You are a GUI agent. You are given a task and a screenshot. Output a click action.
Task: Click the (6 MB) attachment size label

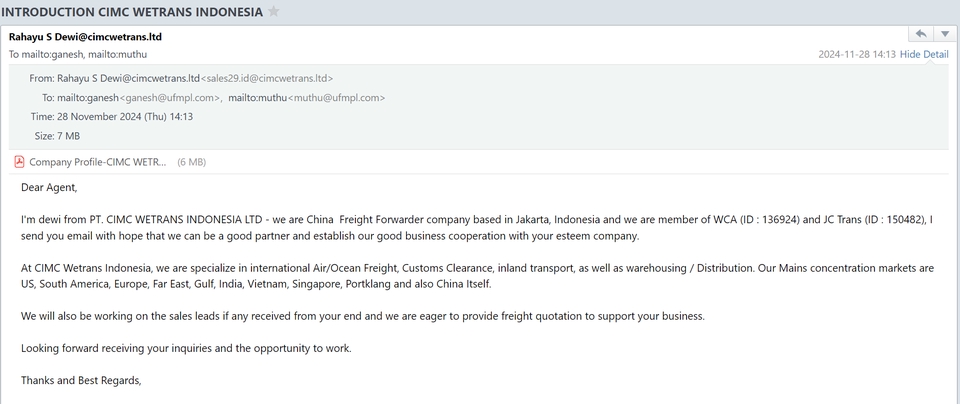[191, 162]
